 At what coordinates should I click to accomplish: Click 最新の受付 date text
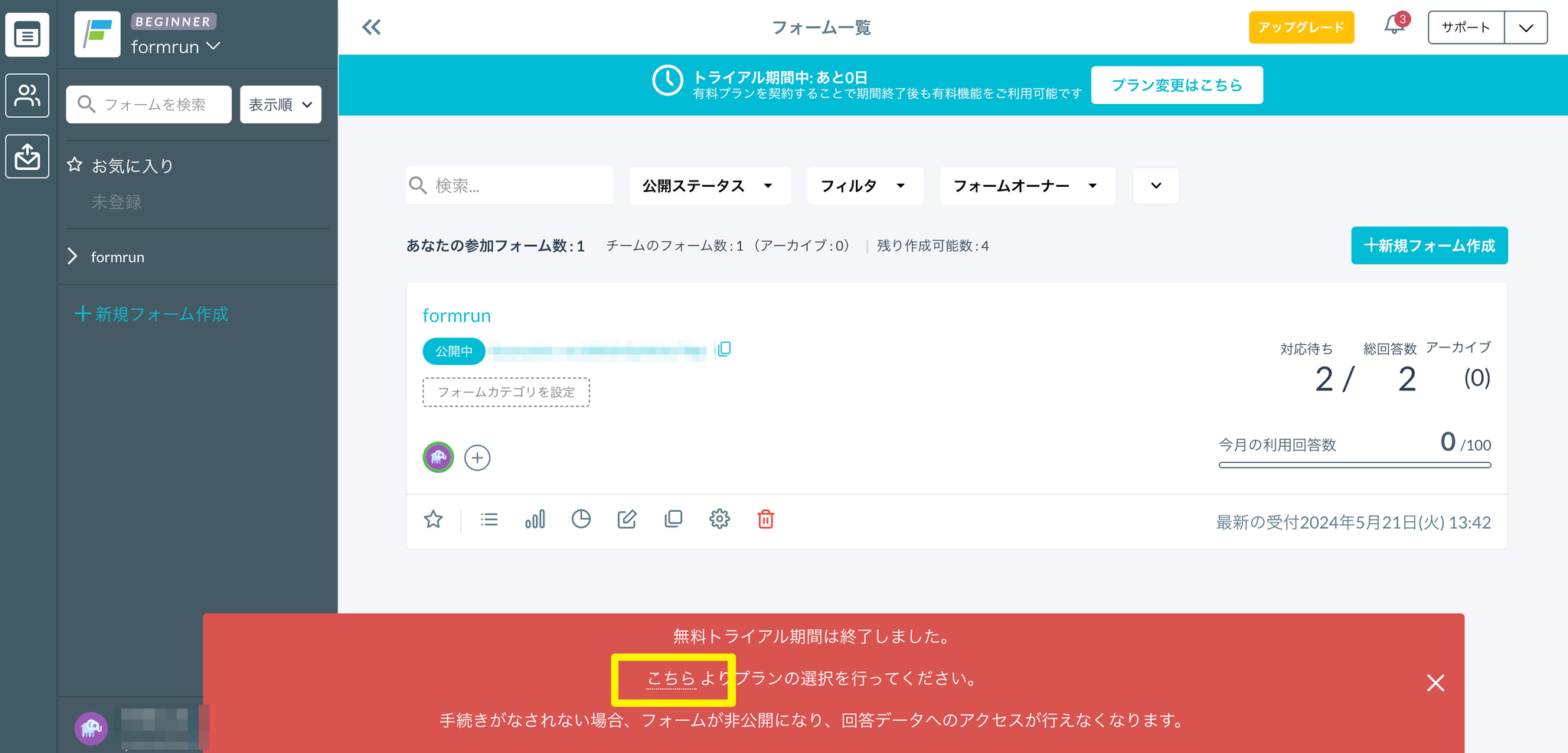(x=1354, y=523)
